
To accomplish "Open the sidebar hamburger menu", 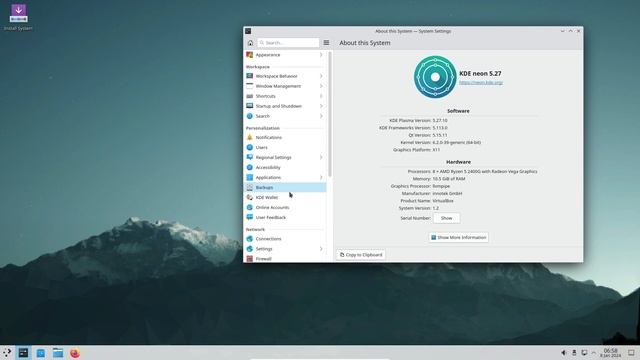I will click(x=326, y=42).
